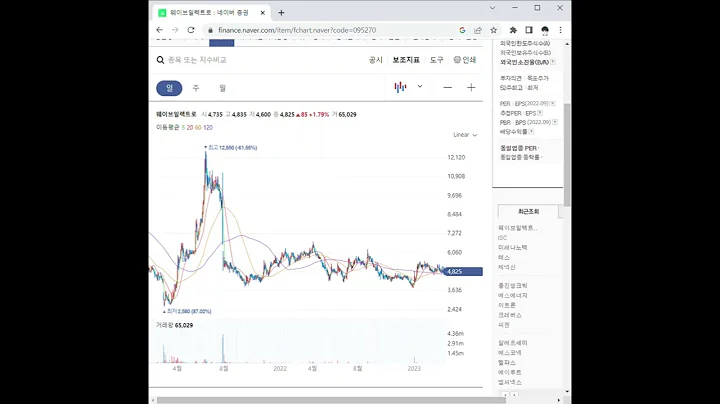Open 에스에너지 in the recent list

512,295
